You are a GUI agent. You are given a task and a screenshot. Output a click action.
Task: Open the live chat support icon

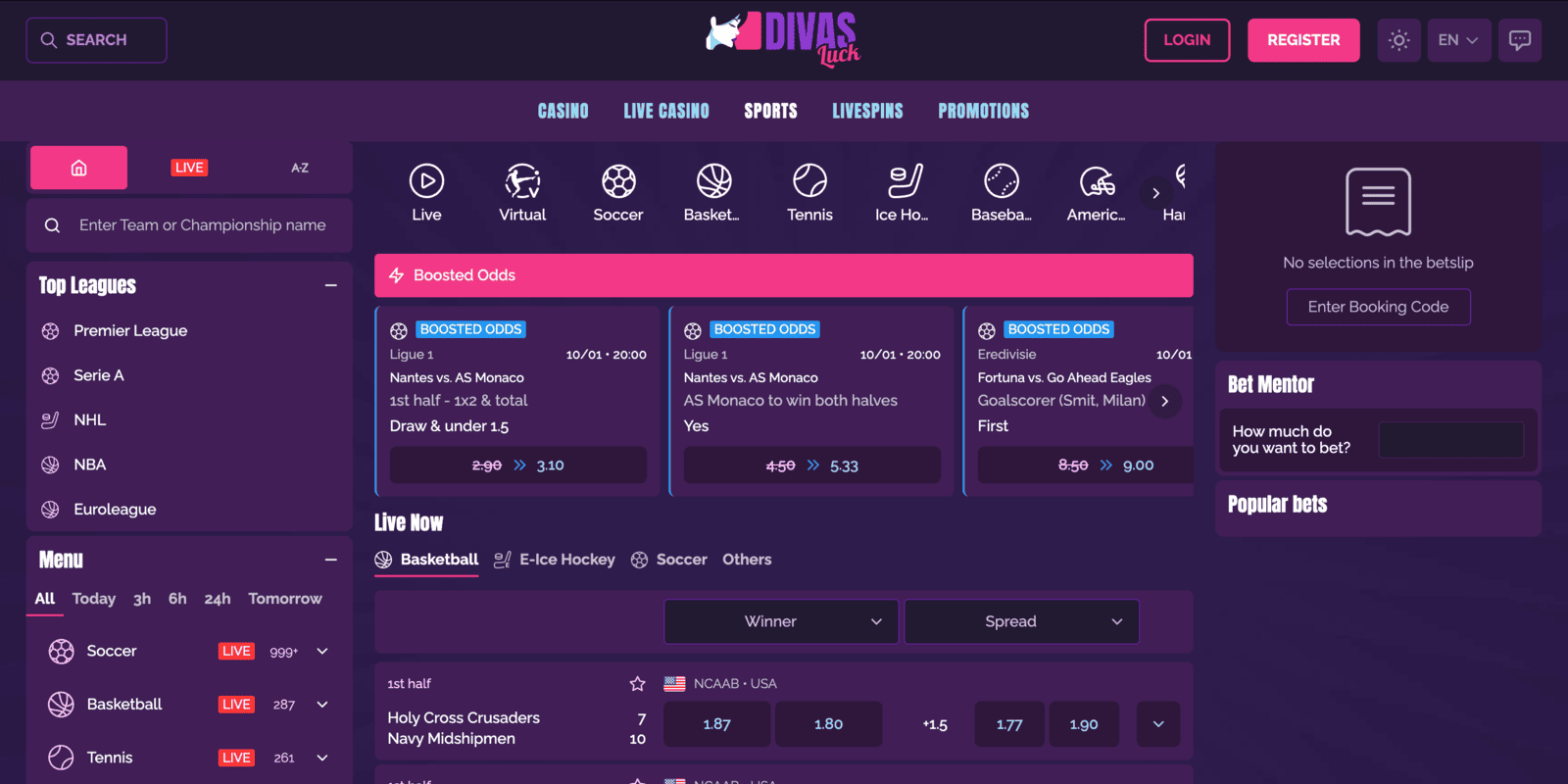pos(1519,40)
